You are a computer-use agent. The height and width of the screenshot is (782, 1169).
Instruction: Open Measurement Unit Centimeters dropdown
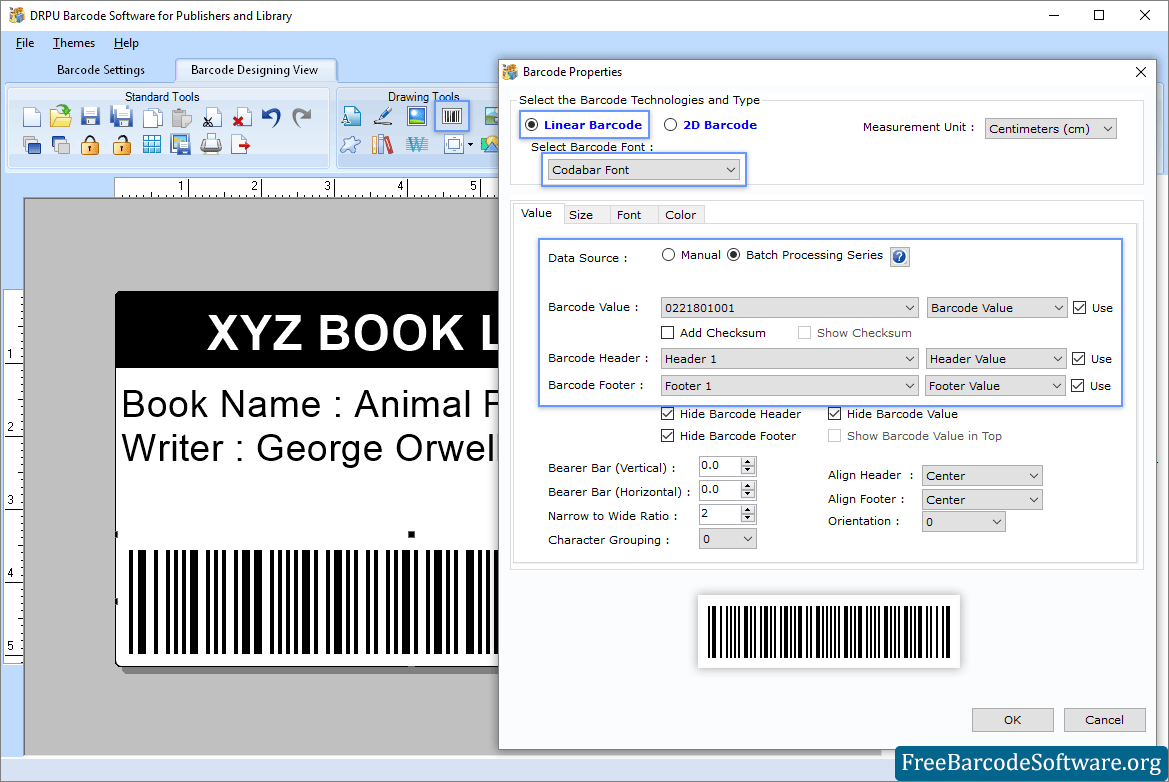pyautogui.click(x=1050, y=128)
